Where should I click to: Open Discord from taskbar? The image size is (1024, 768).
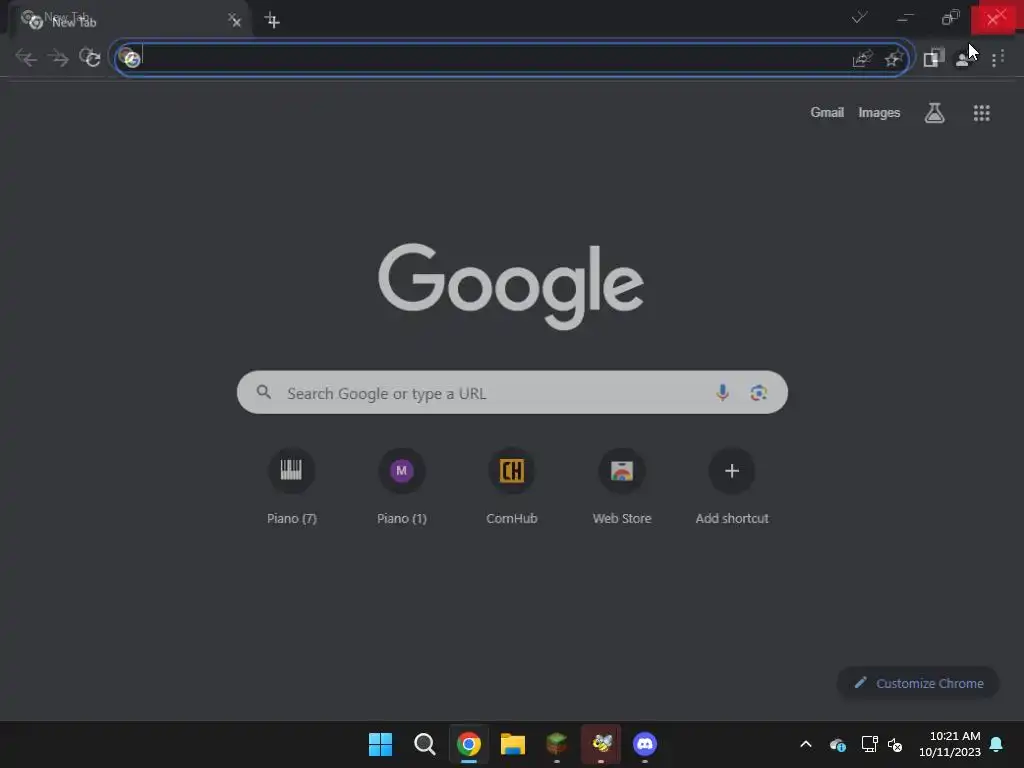pos(645,744)
